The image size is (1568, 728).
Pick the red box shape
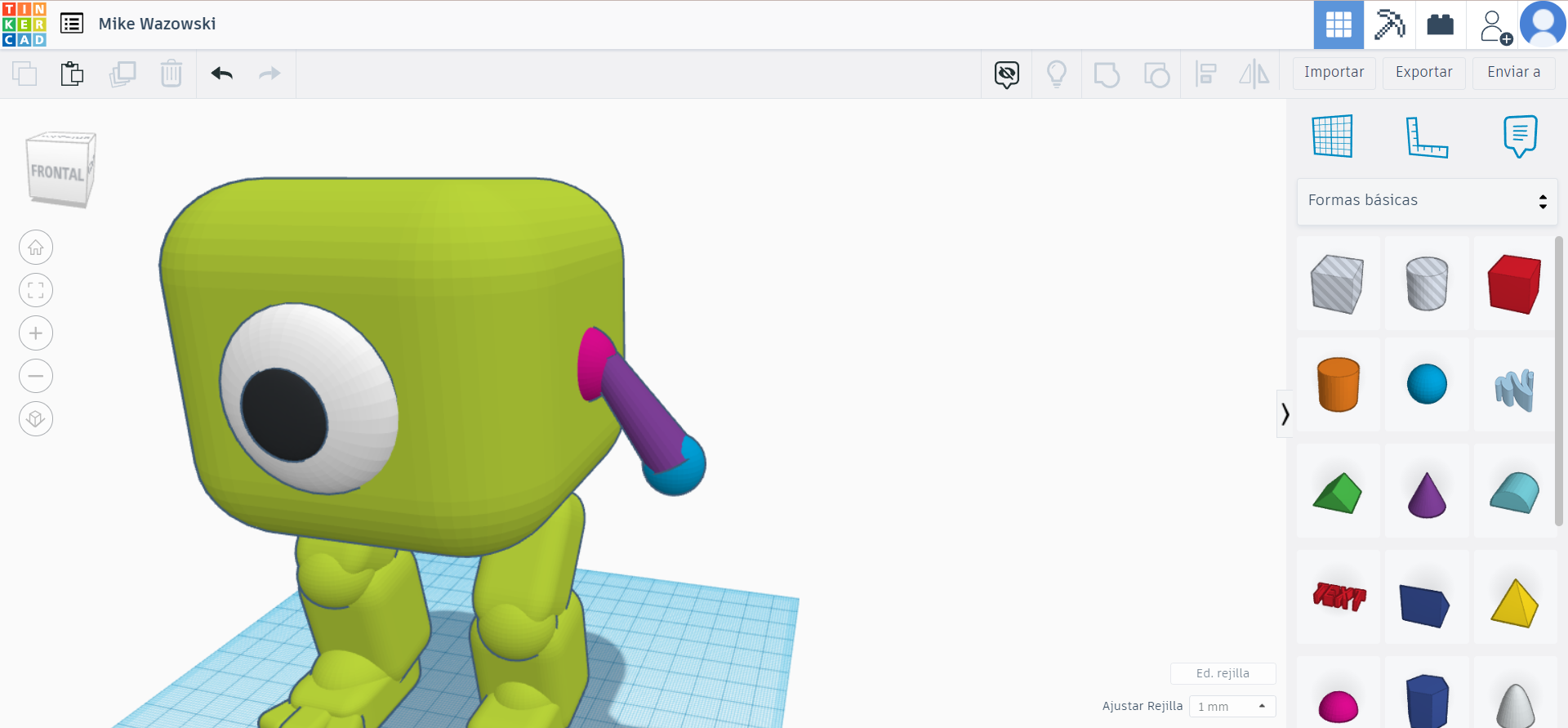point(1515,284)
